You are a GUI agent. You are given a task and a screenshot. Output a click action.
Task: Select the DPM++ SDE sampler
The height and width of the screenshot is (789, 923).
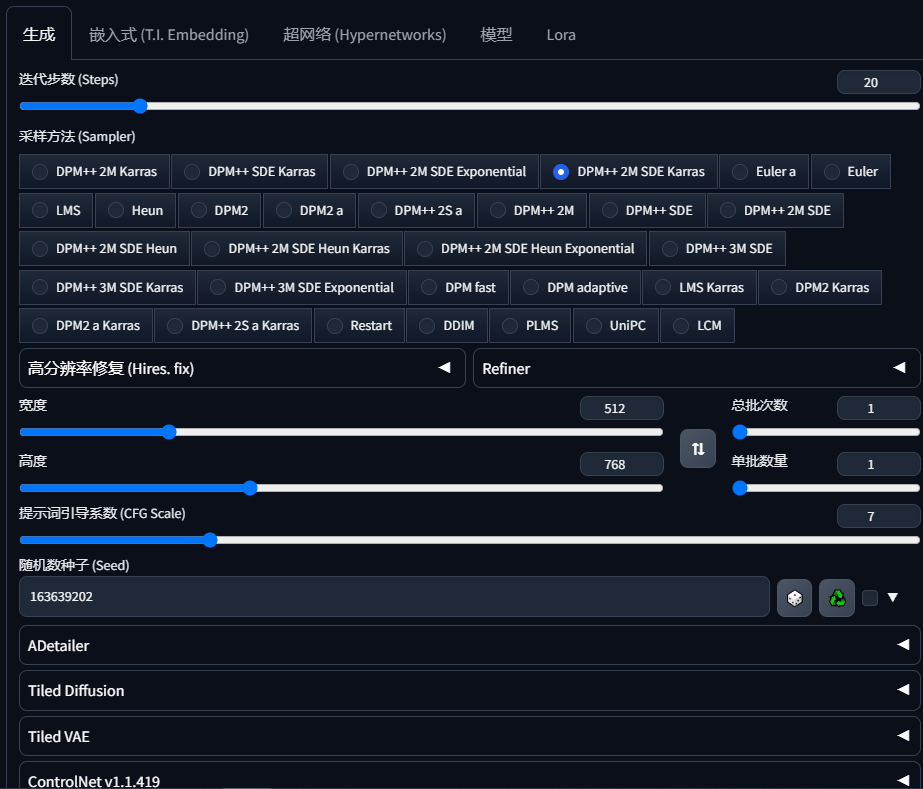(x=647, y=210)
